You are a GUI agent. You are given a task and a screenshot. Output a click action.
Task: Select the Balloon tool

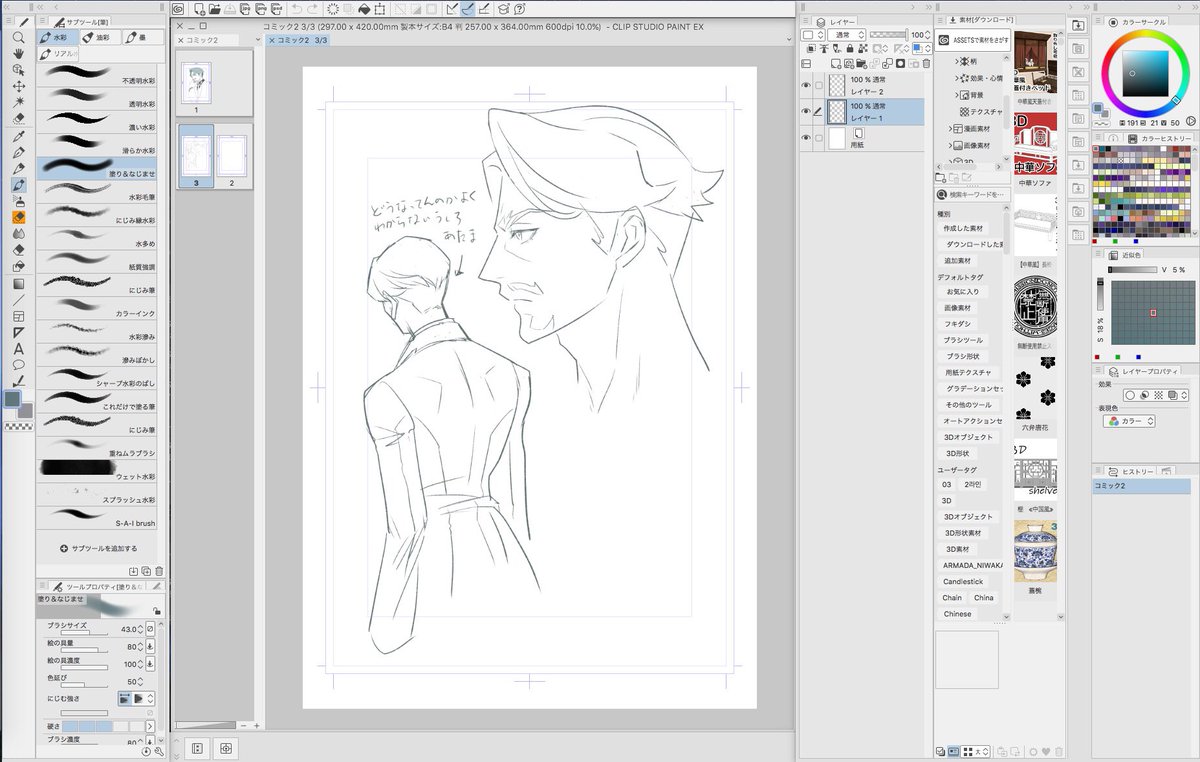coord(19,364)
